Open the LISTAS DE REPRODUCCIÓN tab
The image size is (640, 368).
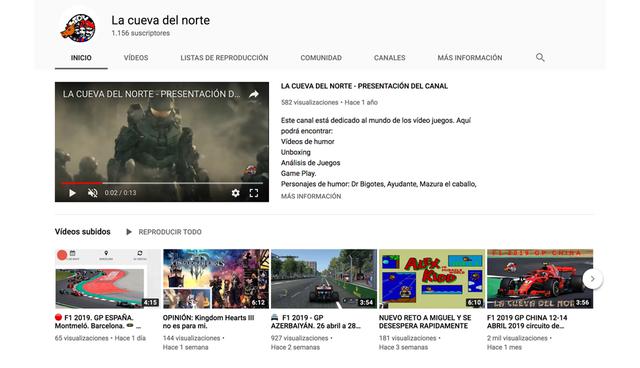pos(224,58)
